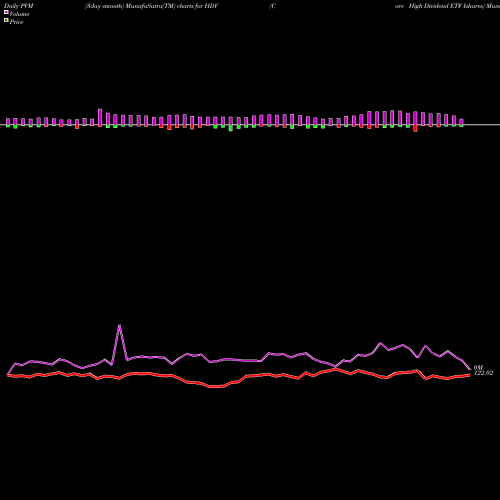The image size is (500, 500).
Task: Click the 'High Dividend ETF Ishares' title text
Action: point(446,6)
